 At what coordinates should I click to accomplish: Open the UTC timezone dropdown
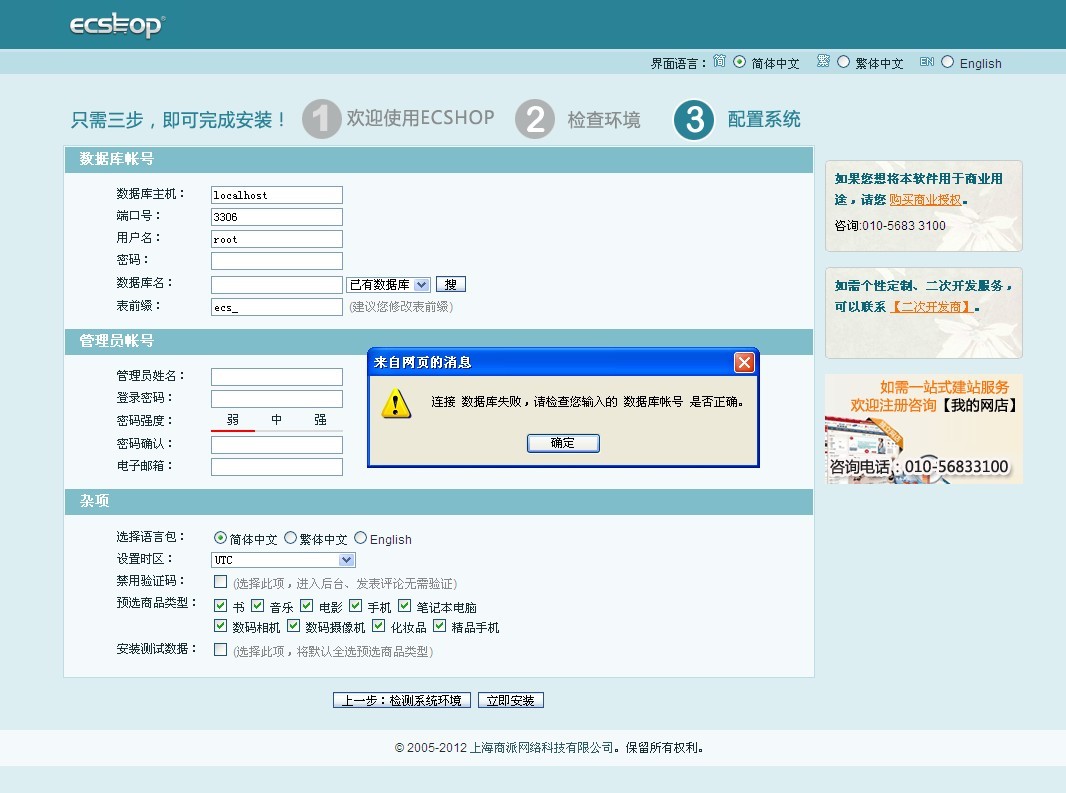click(x=283, y=560)
